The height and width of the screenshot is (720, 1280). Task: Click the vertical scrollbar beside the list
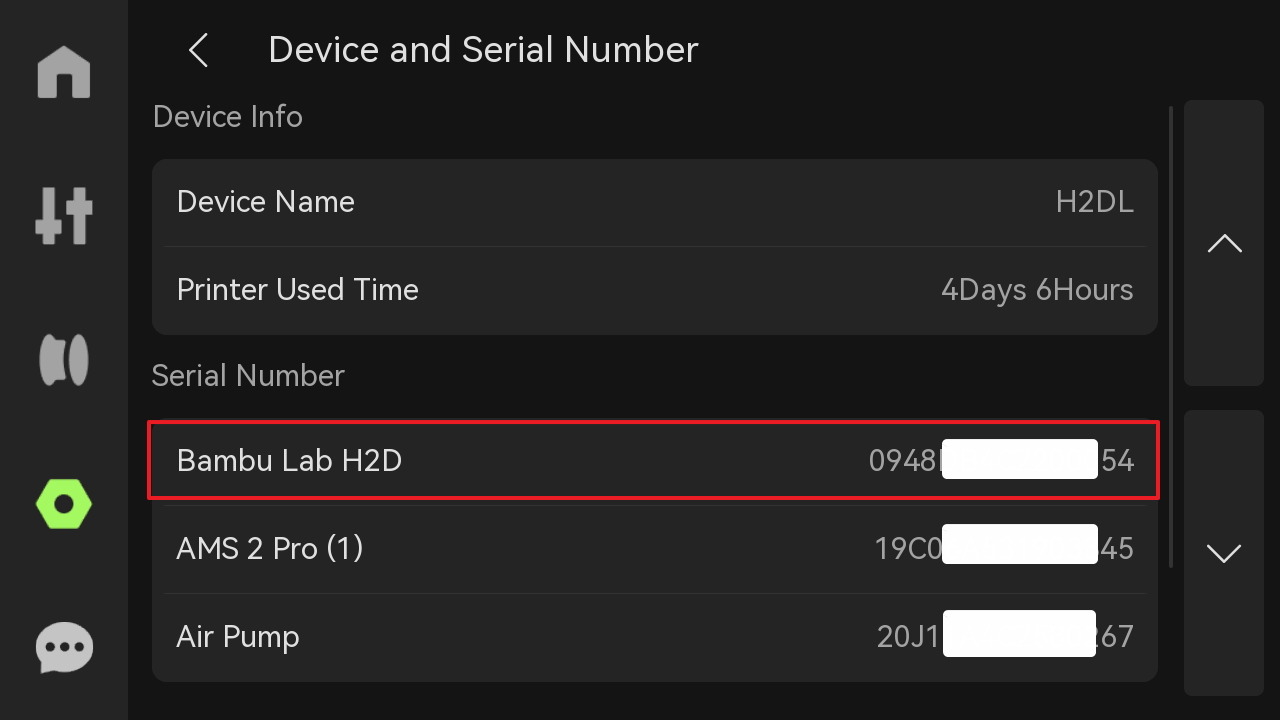coord(1171,337)
